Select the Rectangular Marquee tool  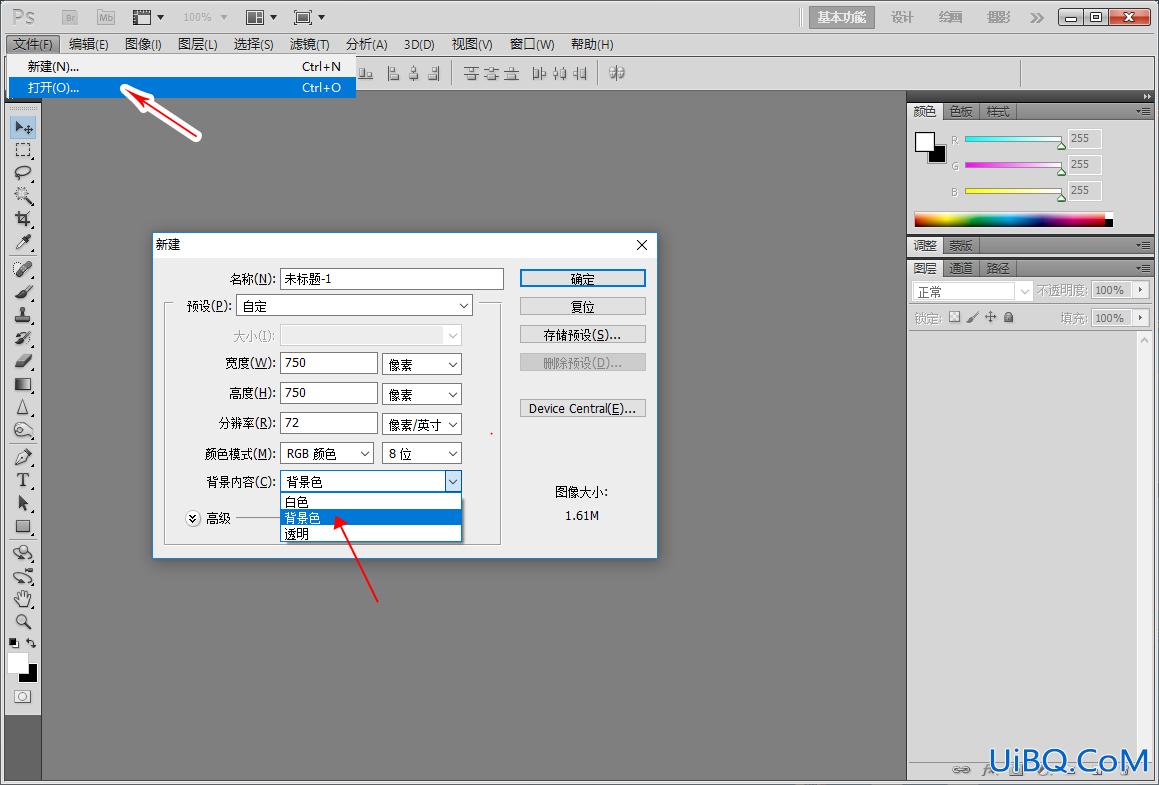23,150
